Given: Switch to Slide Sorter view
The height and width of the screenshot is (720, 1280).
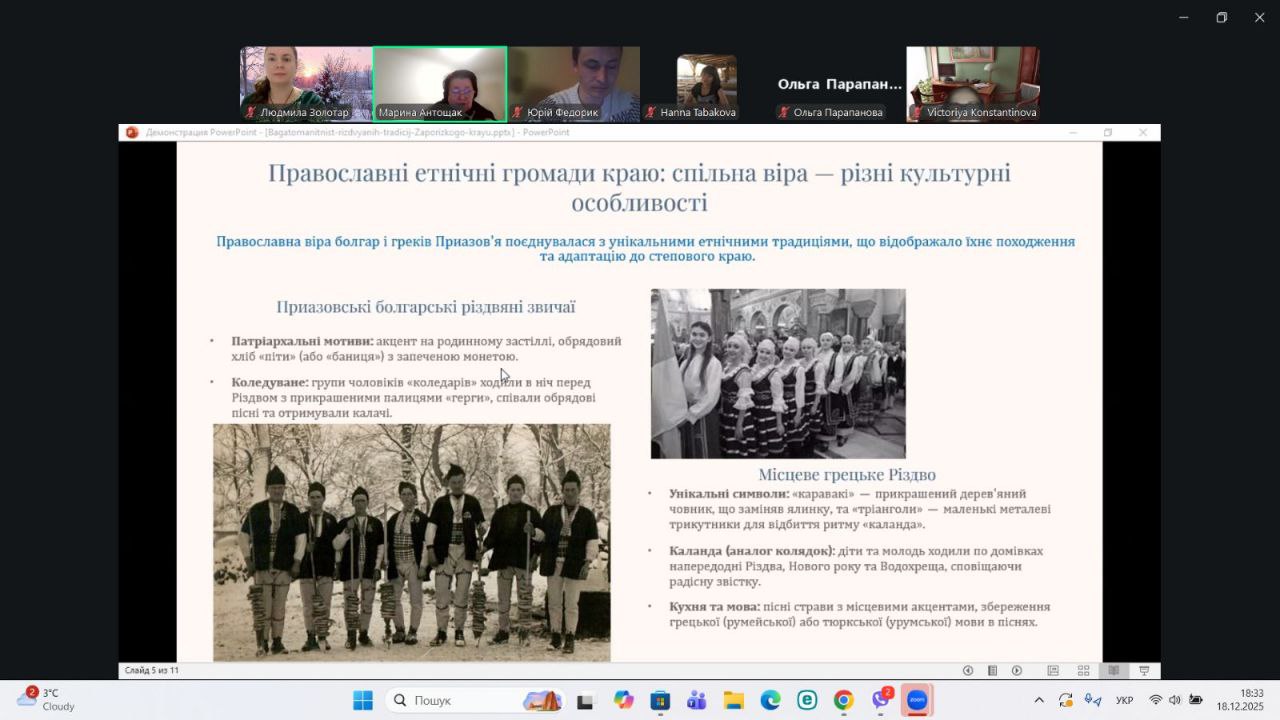Looking at the screenshot, I should click(1083, 670).
